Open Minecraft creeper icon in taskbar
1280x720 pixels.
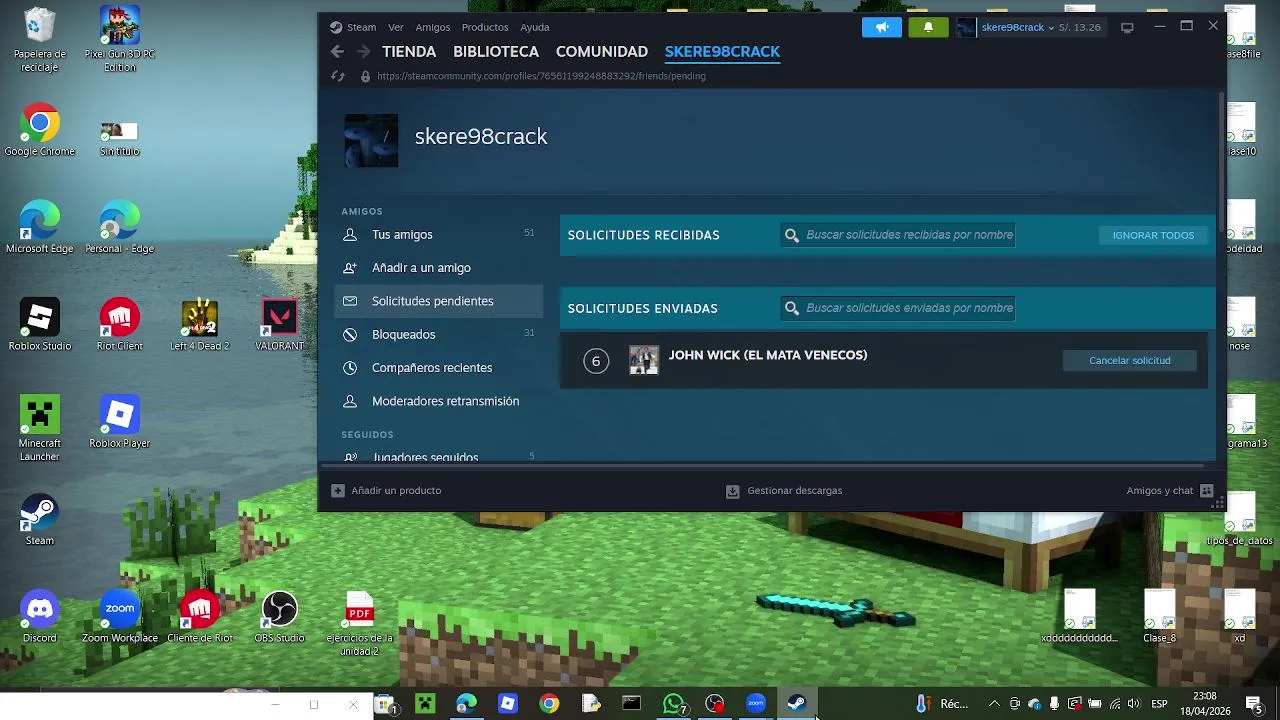(425, 704)
